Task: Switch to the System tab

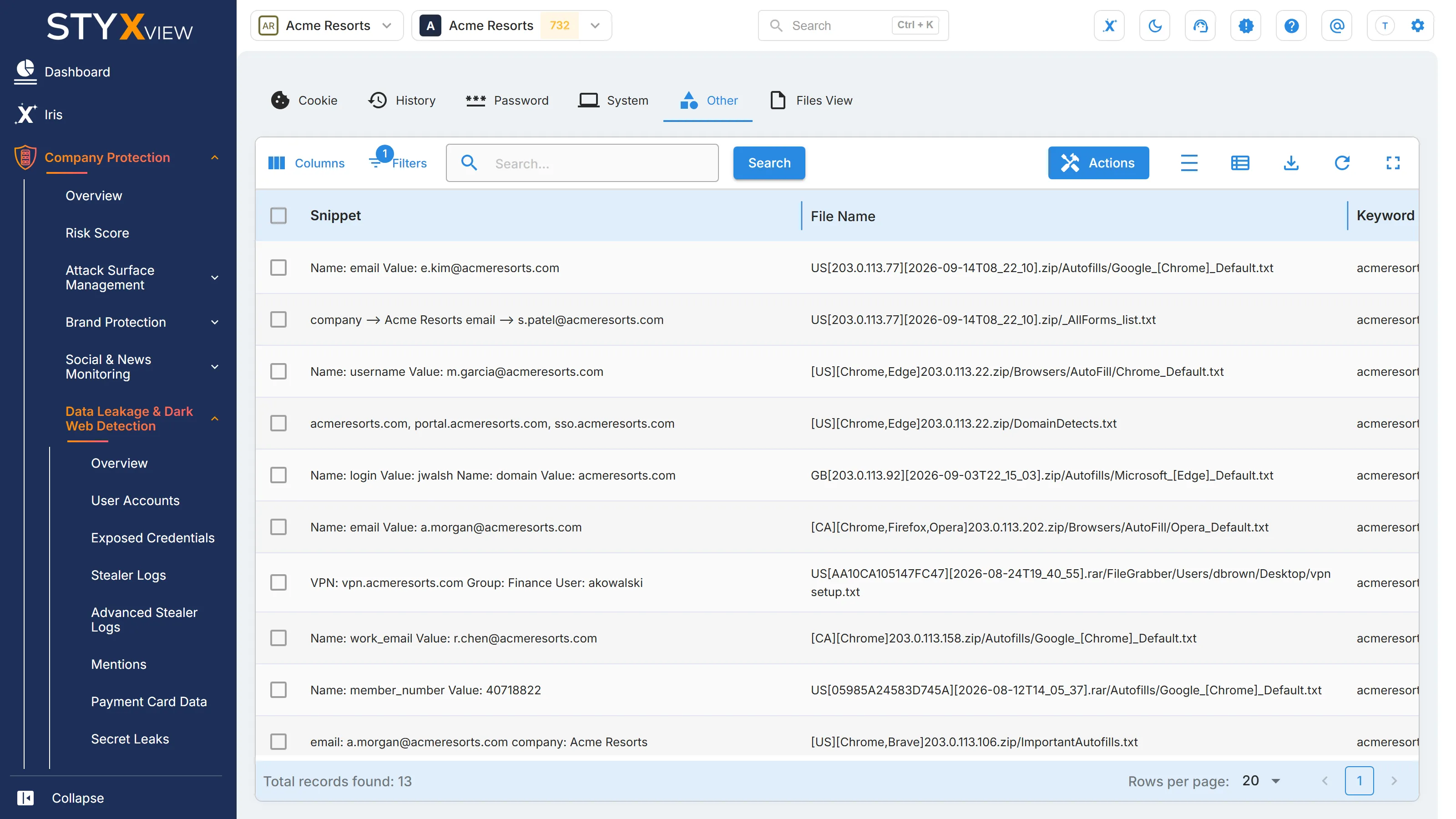Action: point(613,100)
